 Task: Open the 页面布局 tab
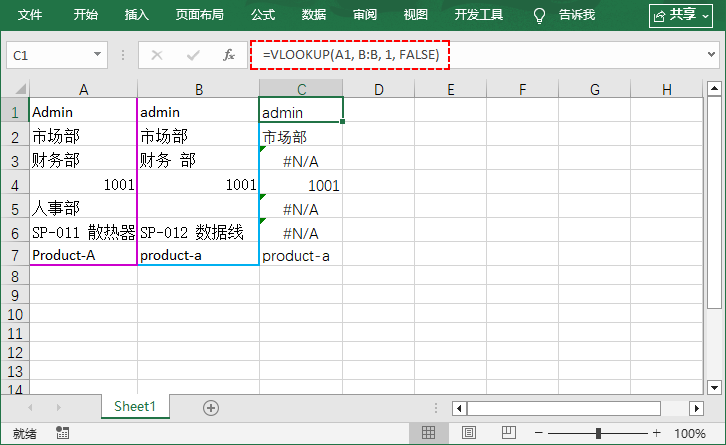[x=200, y=15]
